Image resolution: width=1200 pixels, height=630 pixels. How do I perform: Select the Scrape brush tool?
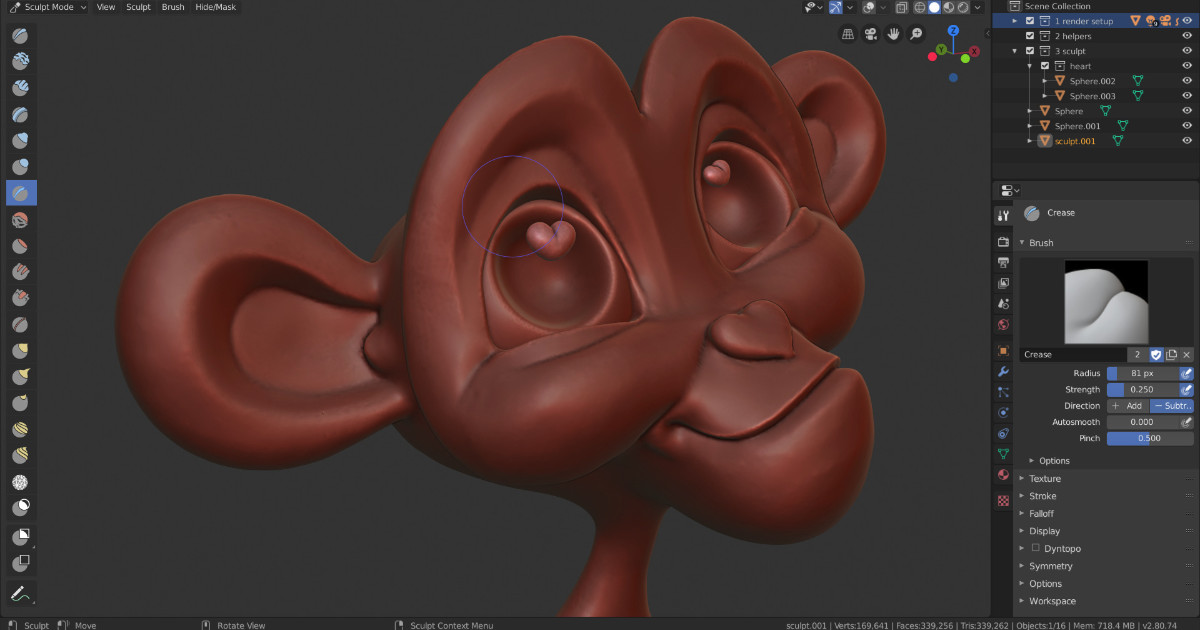pos(21,298)
